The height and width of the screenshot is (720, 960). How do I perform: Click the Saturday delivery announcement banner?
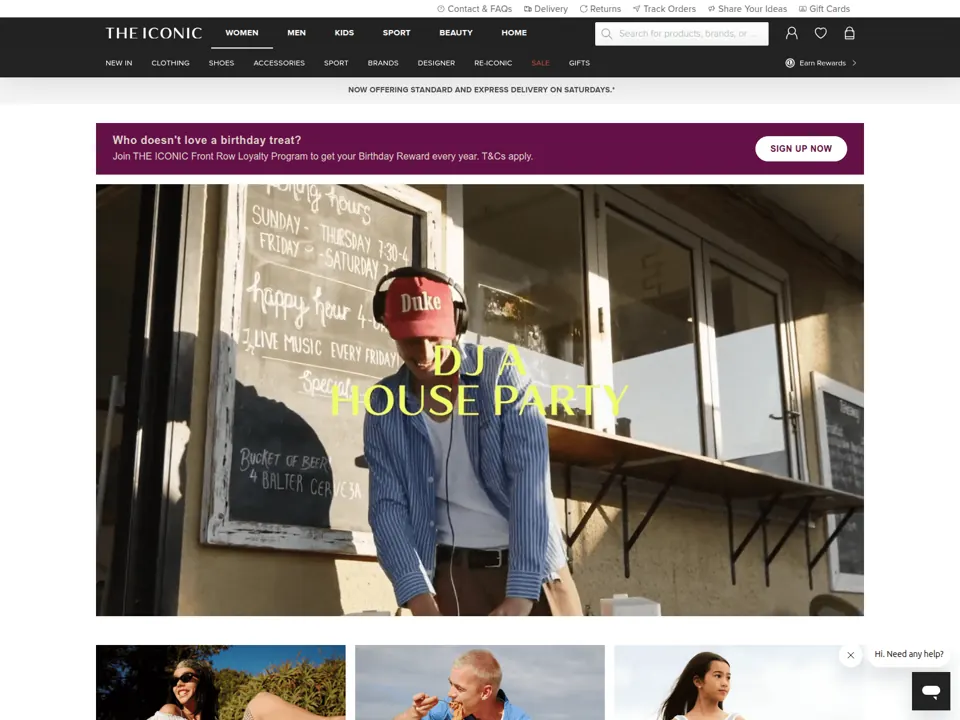click(x=481, y=89)
